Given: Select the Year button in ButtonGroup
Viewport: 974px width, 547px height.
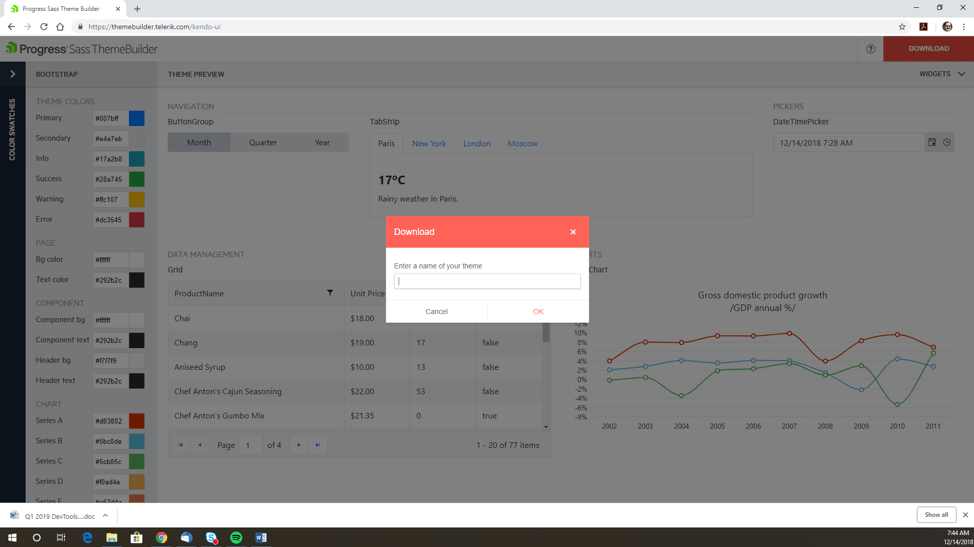Looking at the screenshot, I should (322, 142).
